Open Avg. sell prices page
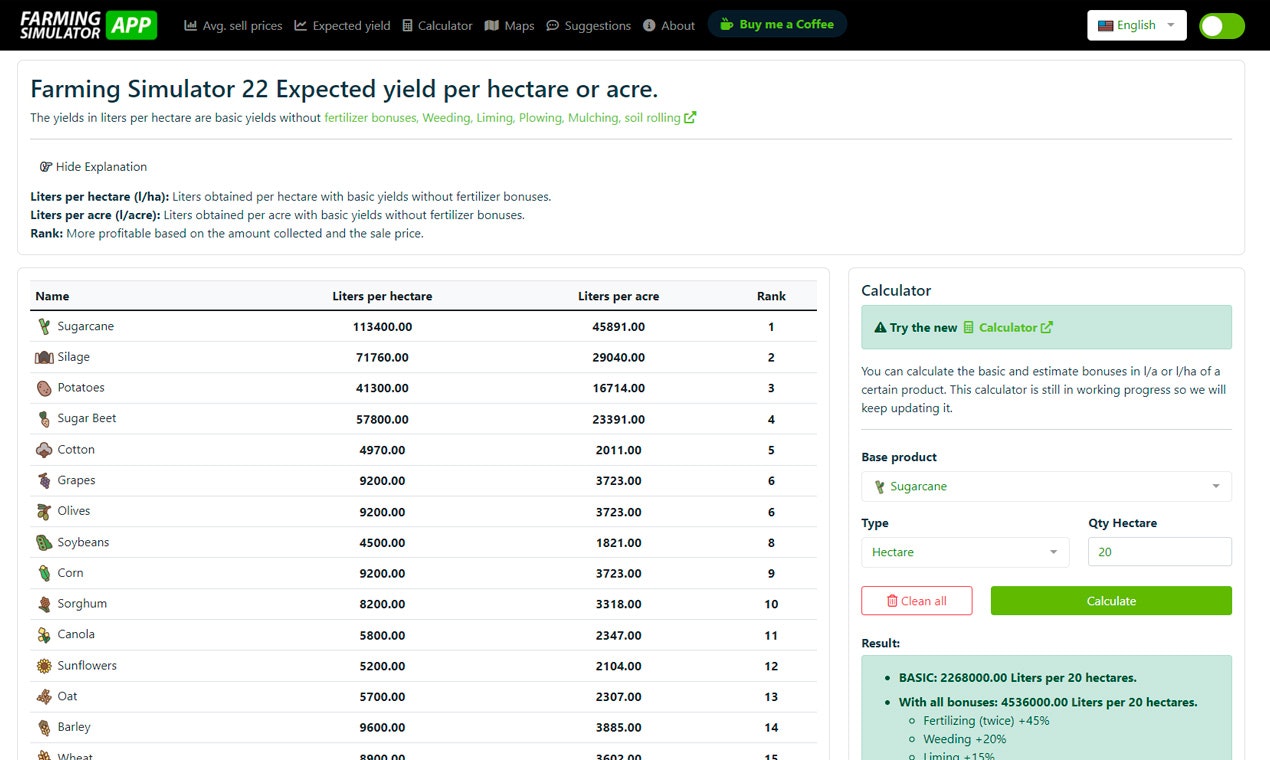Screen dimensions: 1270x760 233,26
